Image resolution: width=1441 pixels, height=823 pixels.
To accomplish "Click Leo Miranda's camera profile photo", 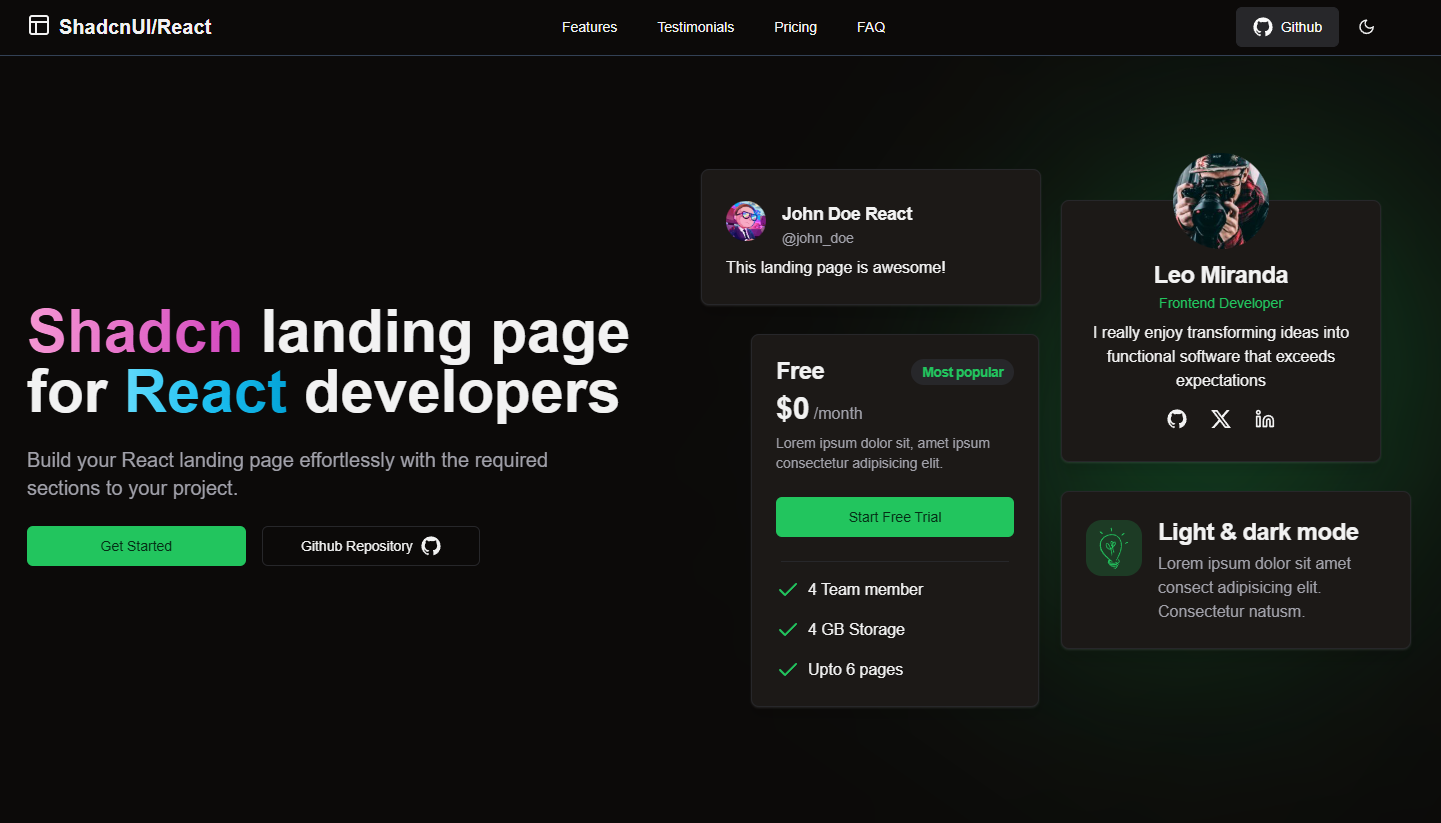I will 1221,201.
